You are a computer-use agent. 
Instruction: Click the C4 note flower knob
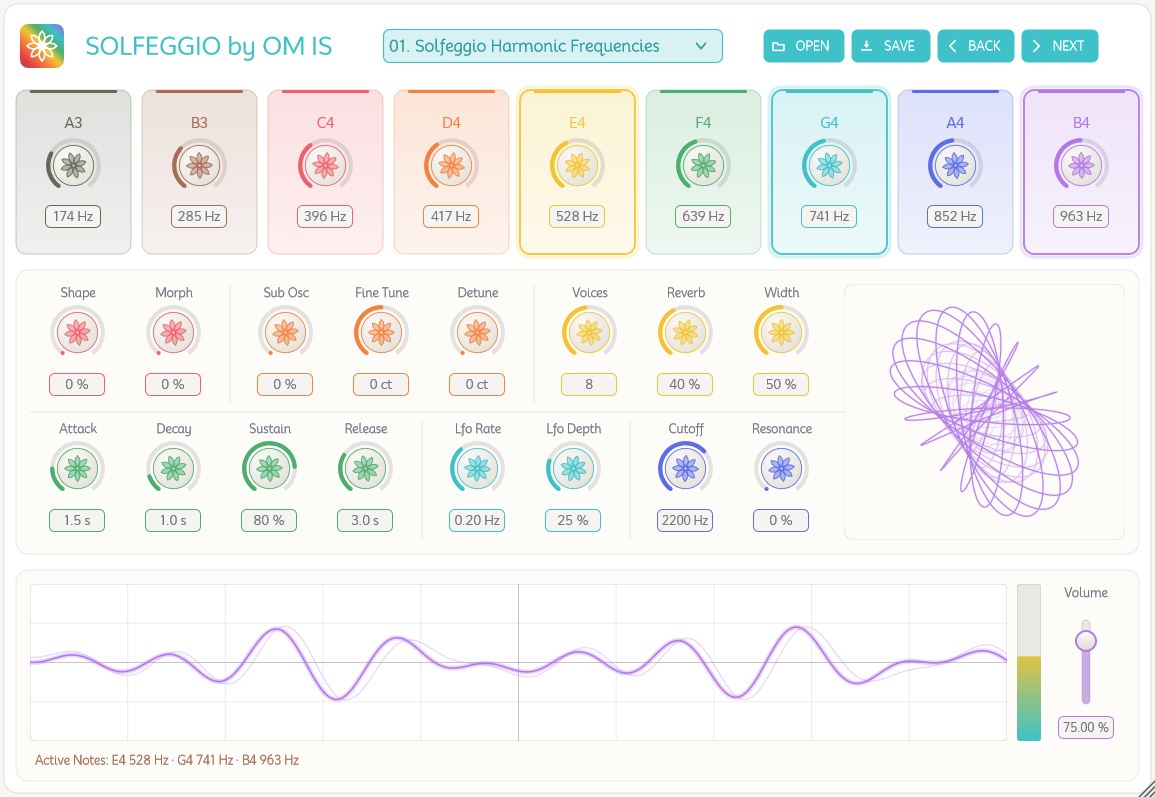tap(326, 166)
